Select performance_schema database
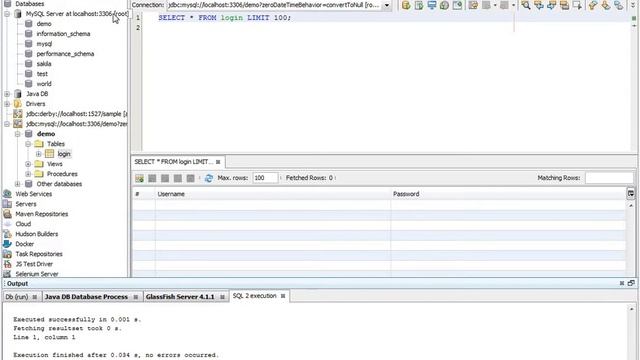640x360 pixels. [x=65, y=54]
